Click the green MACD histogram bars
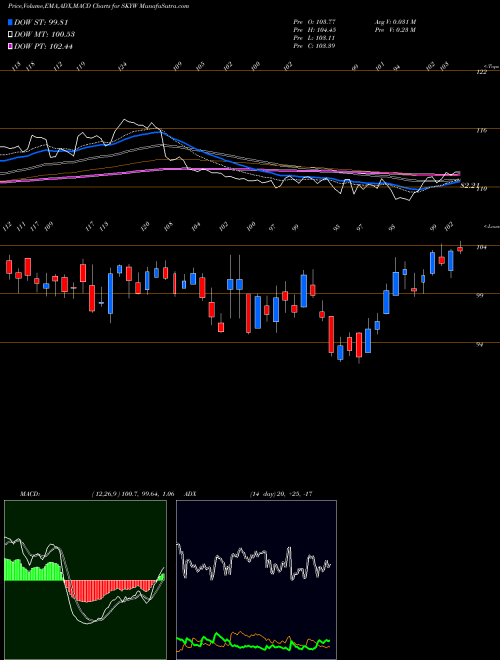 (33, 570)
